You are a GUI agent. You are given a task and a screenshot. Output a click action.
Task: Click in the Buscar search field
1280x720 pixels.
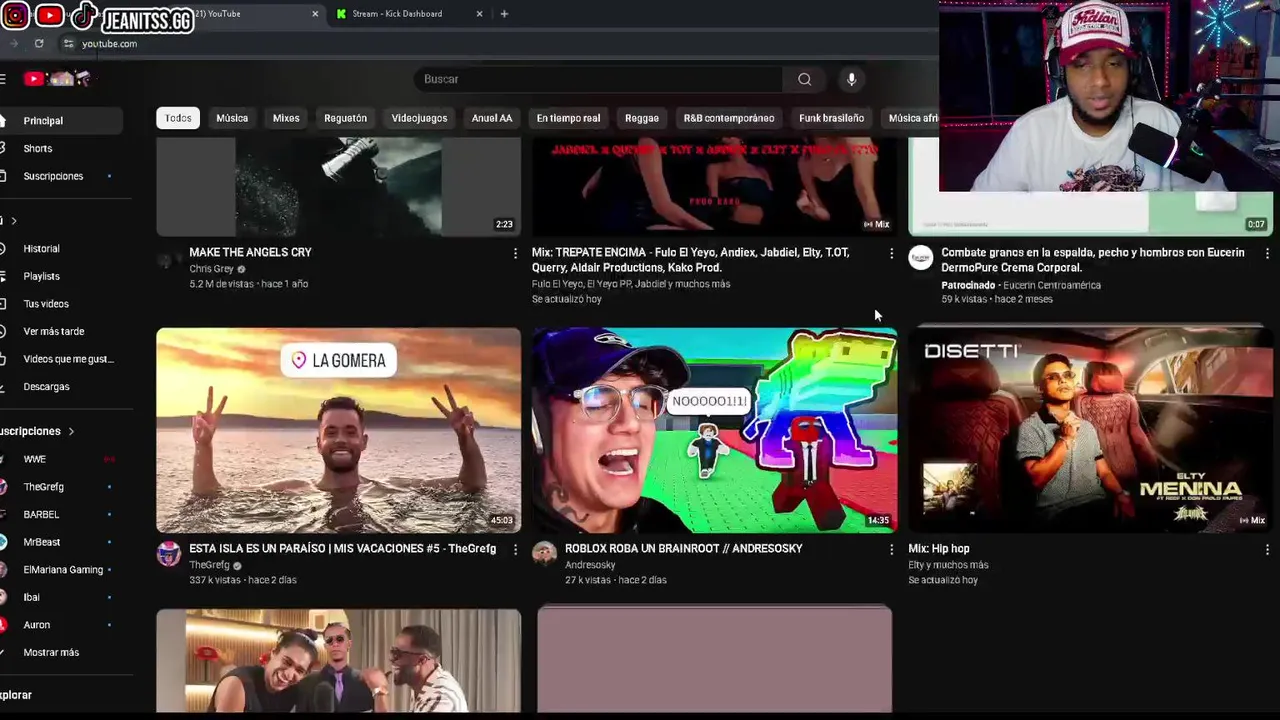(598, 79)
